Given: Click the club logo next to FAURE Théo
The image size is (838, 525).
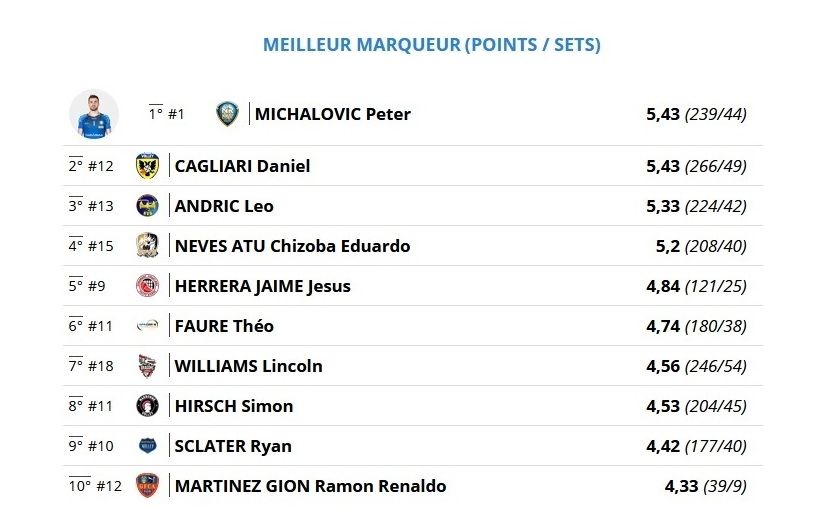Looking at the screenshot, I should point(148,326).
